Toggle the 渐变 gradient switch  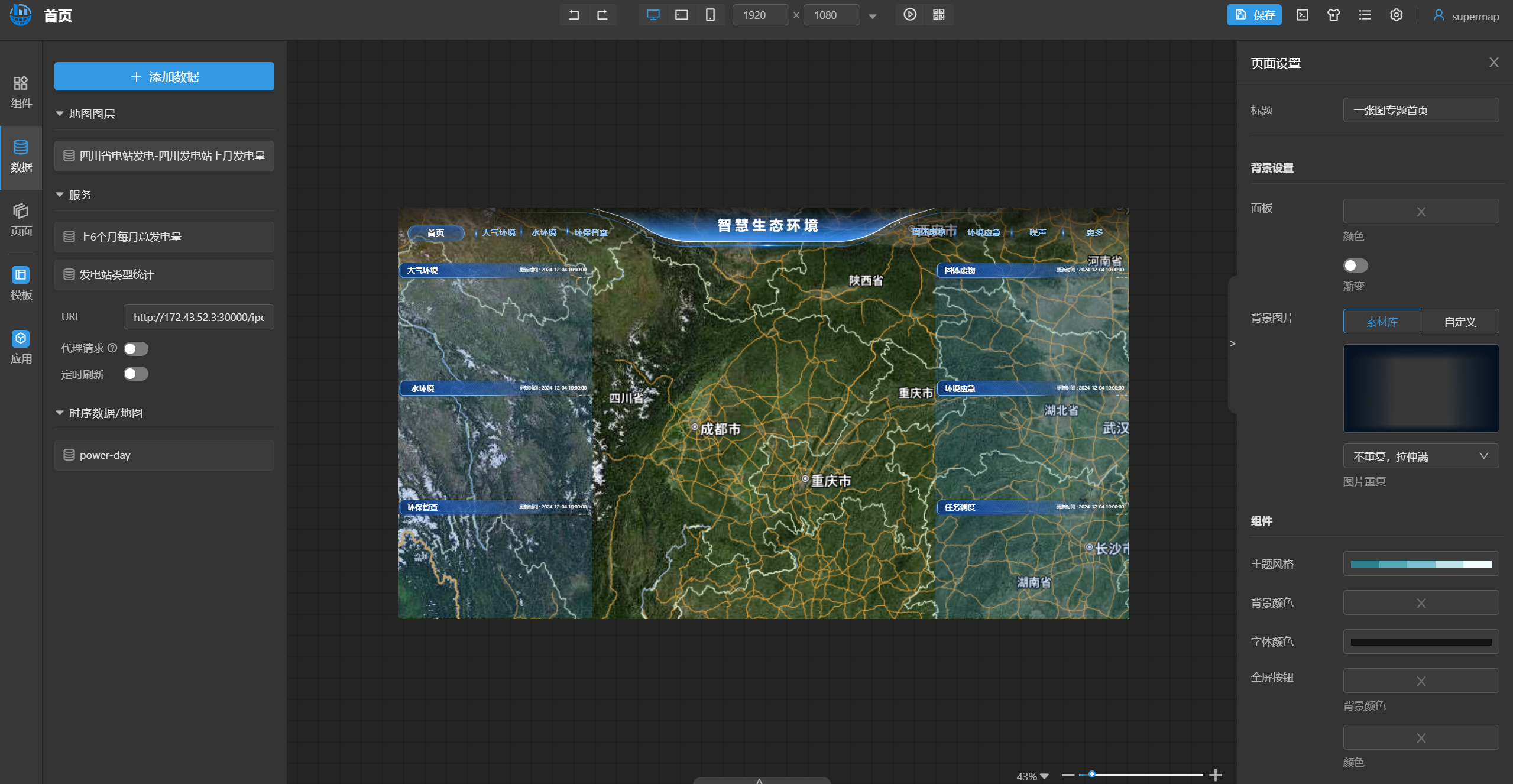pos(1355,265)
